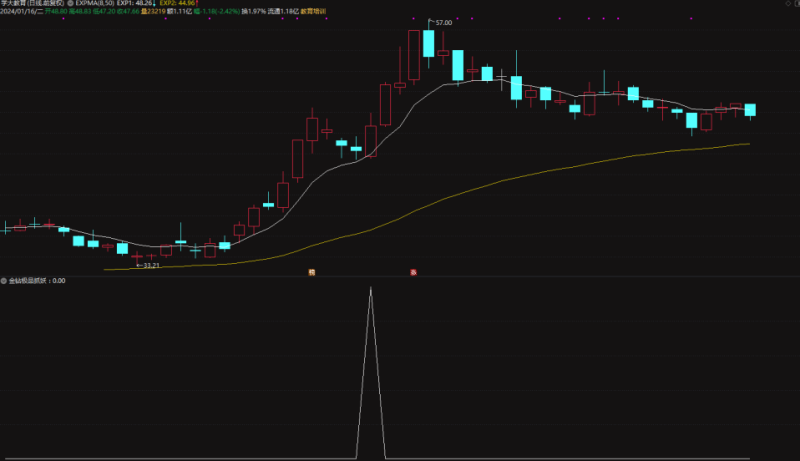Click the orange event marker below the chart
The height and width of the screenshot is (461, 800).
click(x=312, y=272)
